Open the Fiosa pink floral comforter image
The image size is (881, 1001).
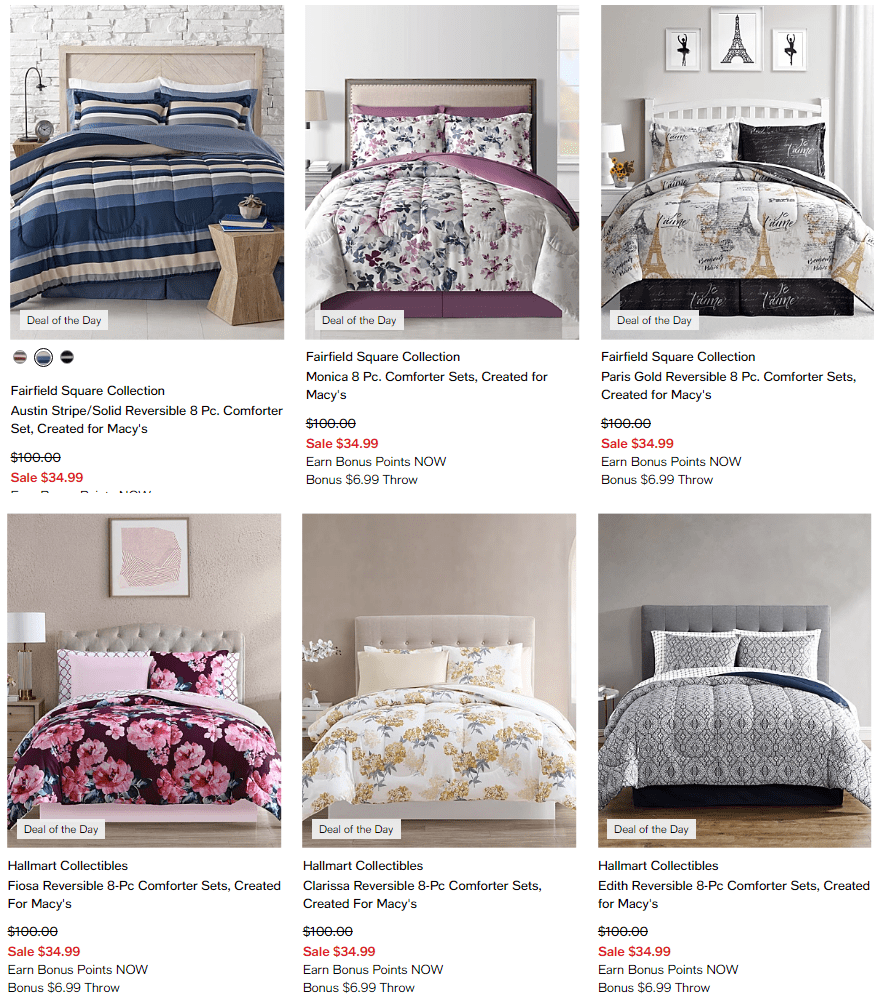coord(144,681)
